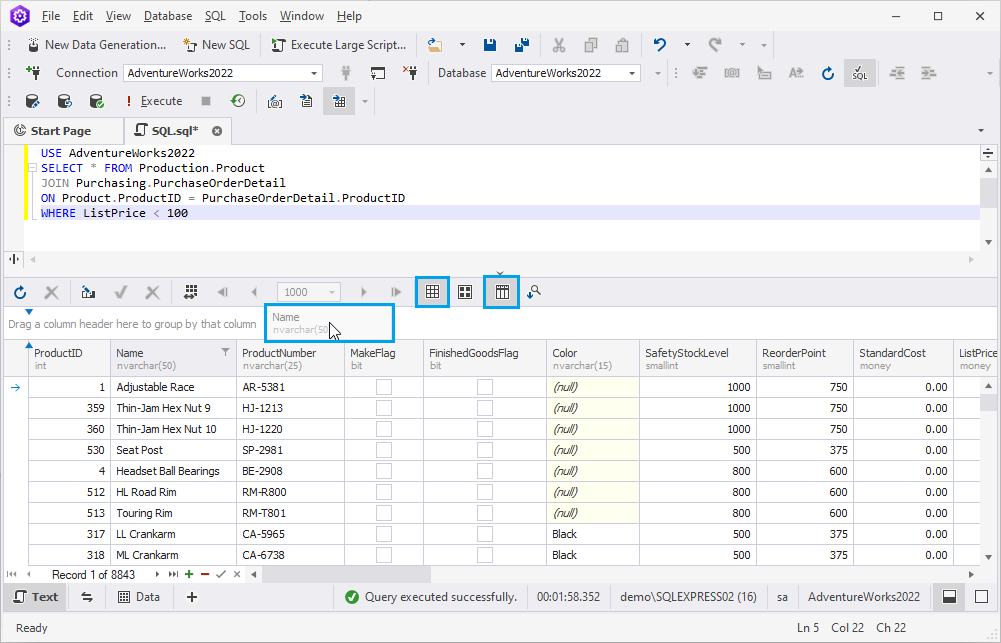This screenshot has height=643, width=1001.
Task: Jump to the last record in the navigator
Action: (173, 574)
